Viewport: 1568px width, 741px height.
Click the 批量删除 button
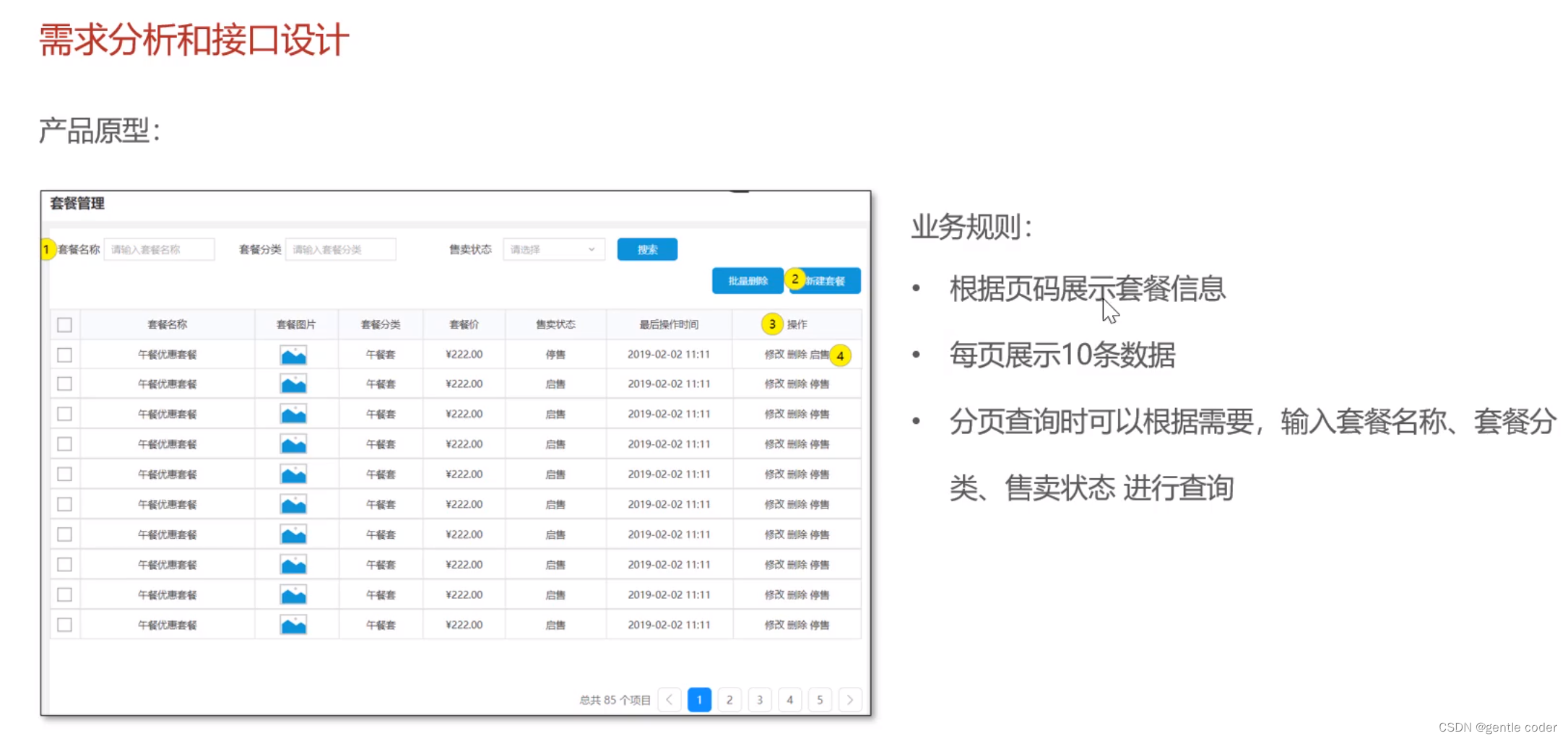click(748, 281)
